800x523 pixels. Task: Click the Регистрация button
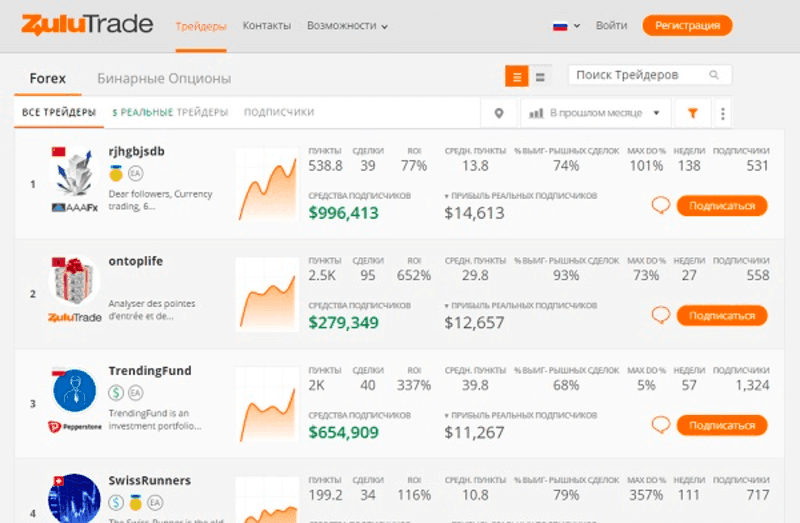[x=687, y=26]
